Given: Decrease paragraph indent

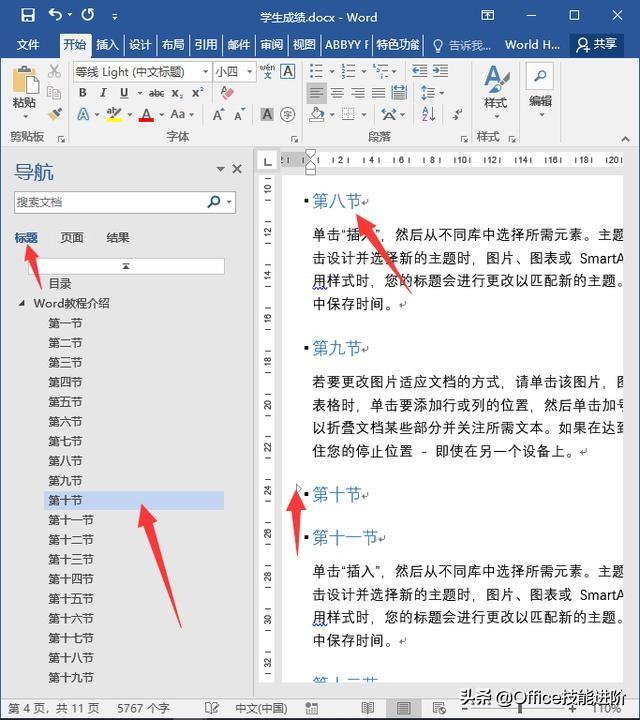Looking at the screenshot, I should (420, 71).
